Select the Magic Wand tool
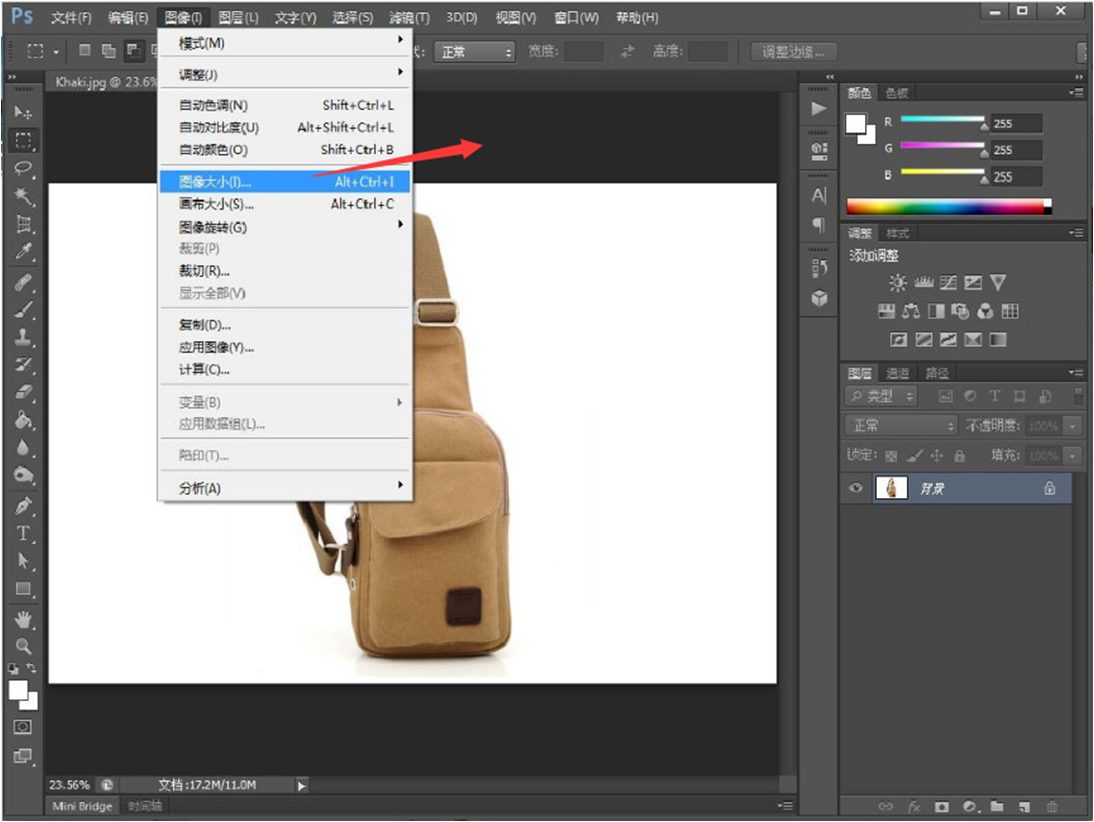This screenshot has height=822, width=1094. click(24, 196)
